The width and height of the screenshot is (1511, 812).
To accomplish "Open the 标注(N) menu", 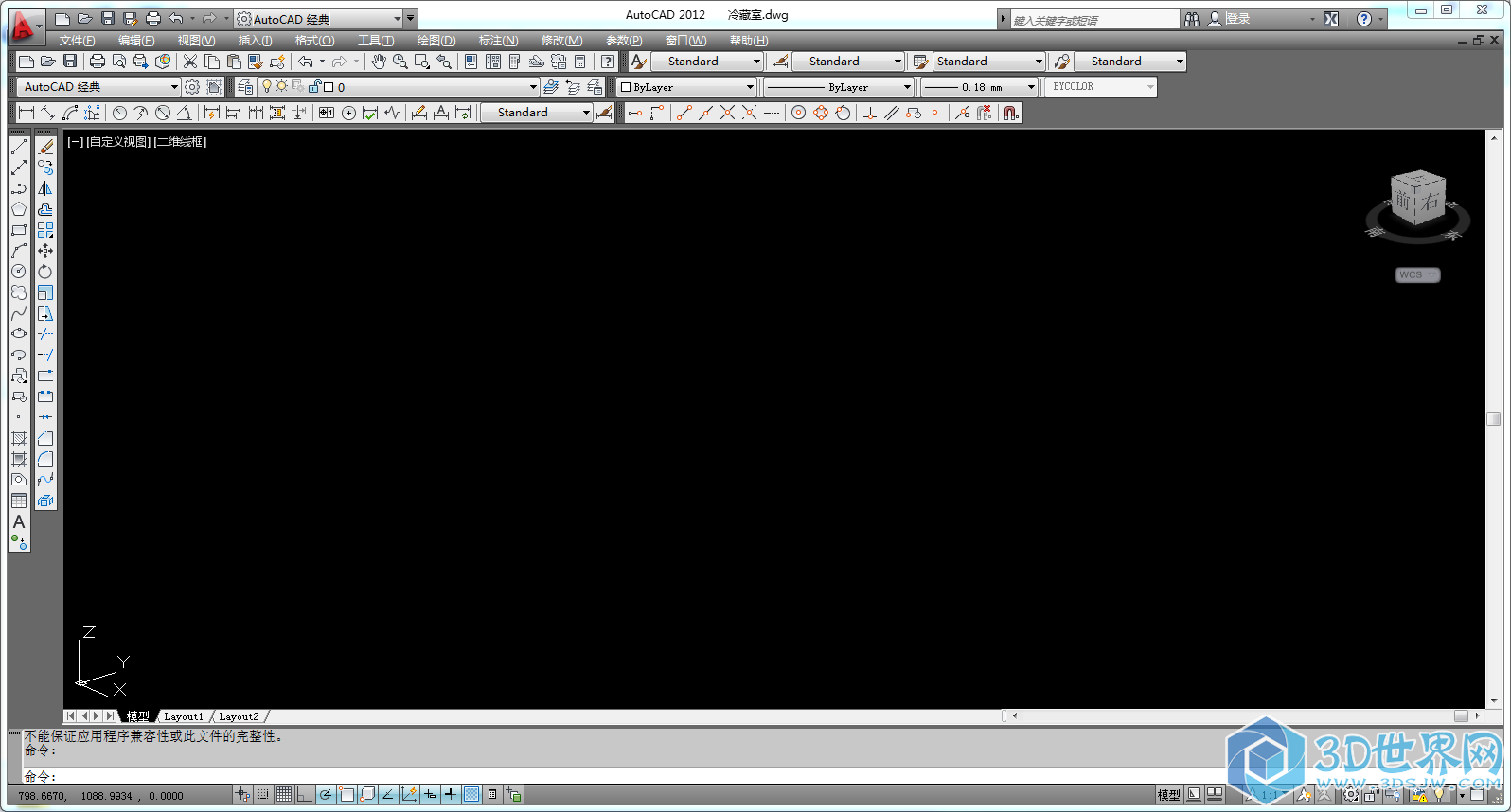I will click(x=498, y=41).
